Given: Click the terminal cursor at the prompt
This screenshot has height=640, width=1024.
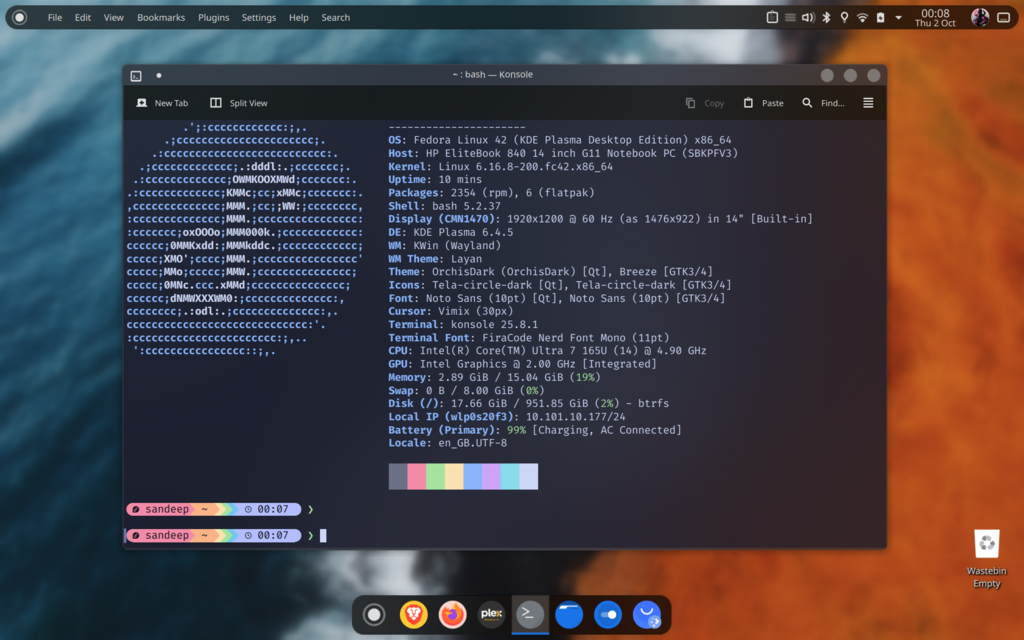Looking at the screenshot, I should 323,536.
